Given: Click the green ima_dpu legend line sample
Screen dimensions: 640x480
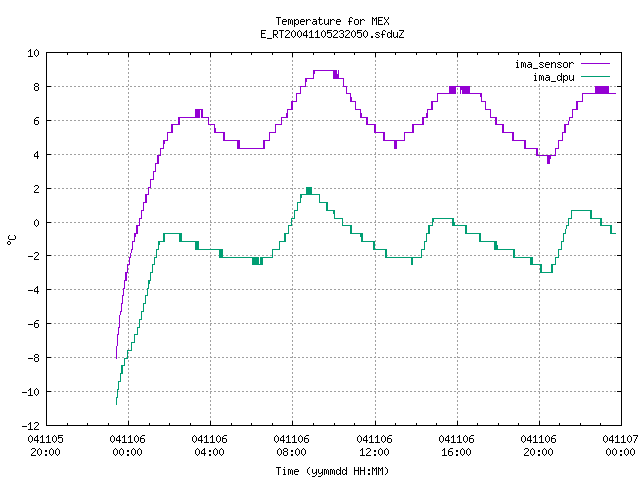Looking at the screenshot, I should pos(596,76).
